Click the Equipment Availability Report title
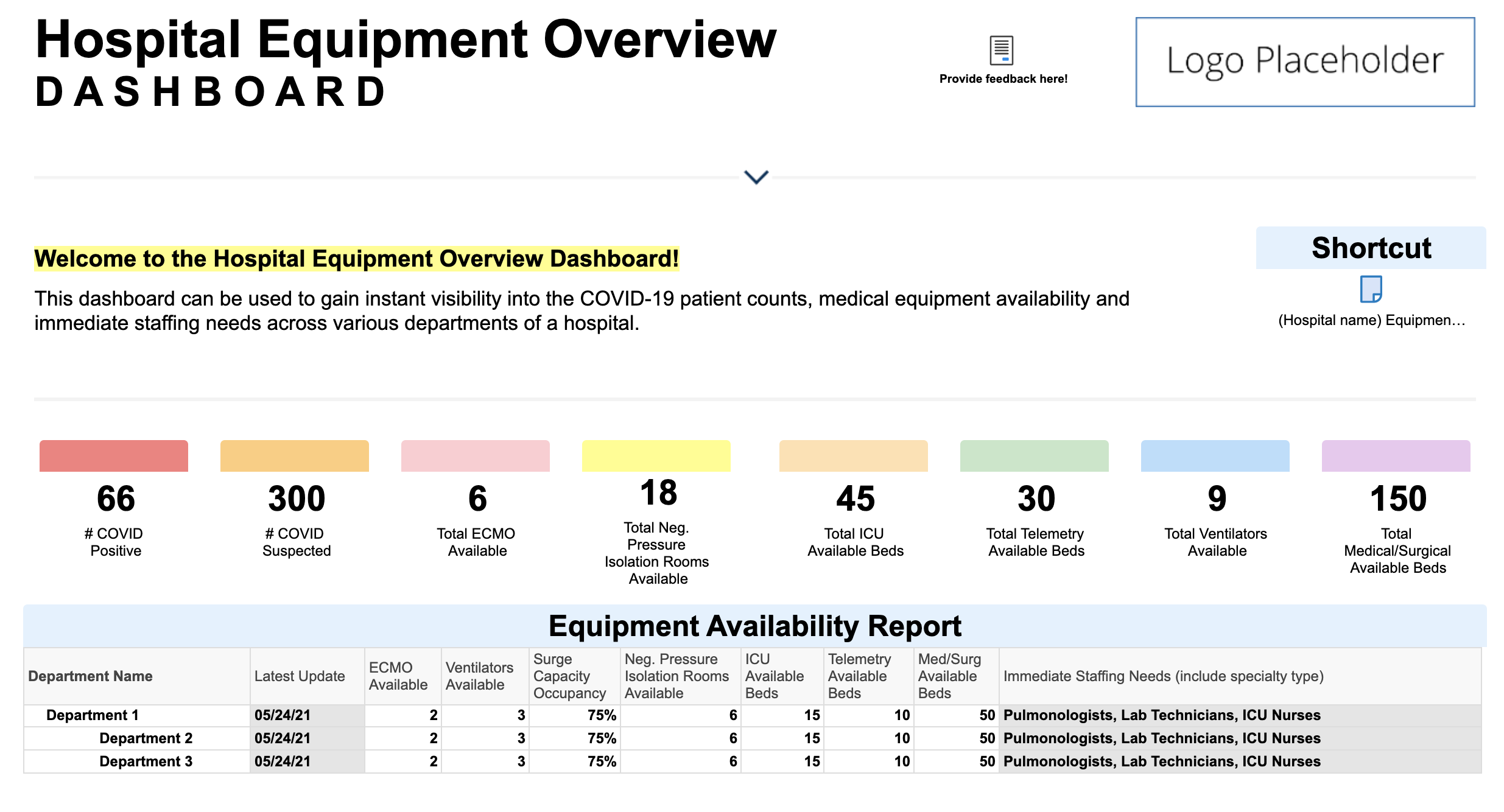Viewport: 1504px width, 812px height. coord(754,626)
